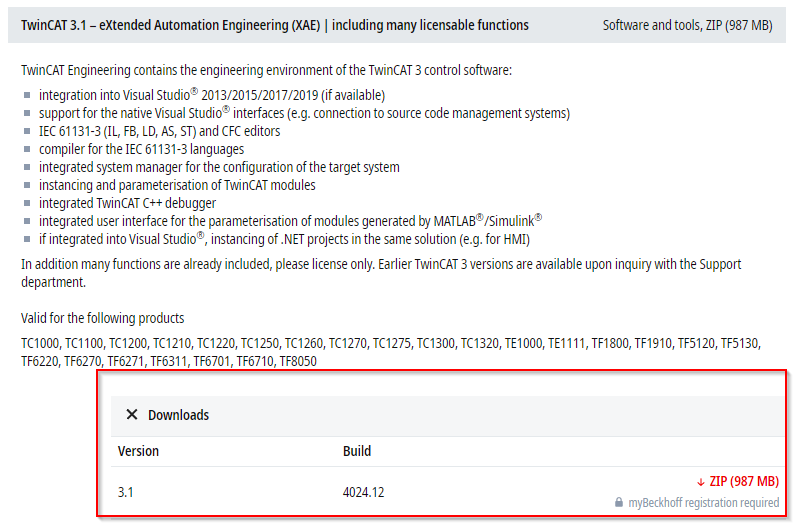The width and height of the screenshot is (797, 525).
Task: Close the Downloads panel with the X icon
Action: pyautogui.click(x=132, y=415)
